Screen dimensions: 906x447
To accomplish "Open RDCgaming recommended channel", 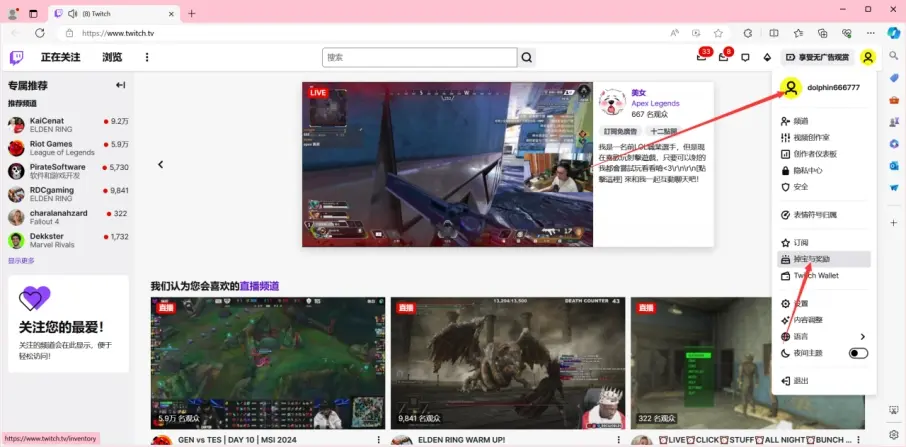I will (68, 194).
